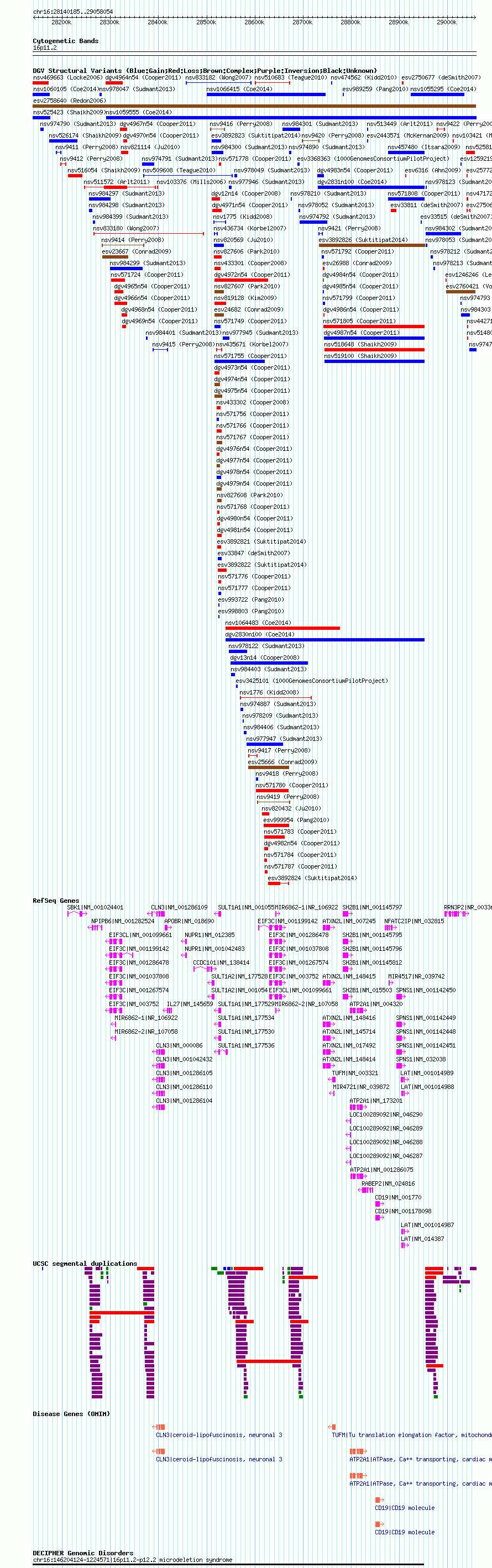Select gene LAT|NM_014387
The height and width of the screenshot is (1568, 492).
coord(422,1239)
